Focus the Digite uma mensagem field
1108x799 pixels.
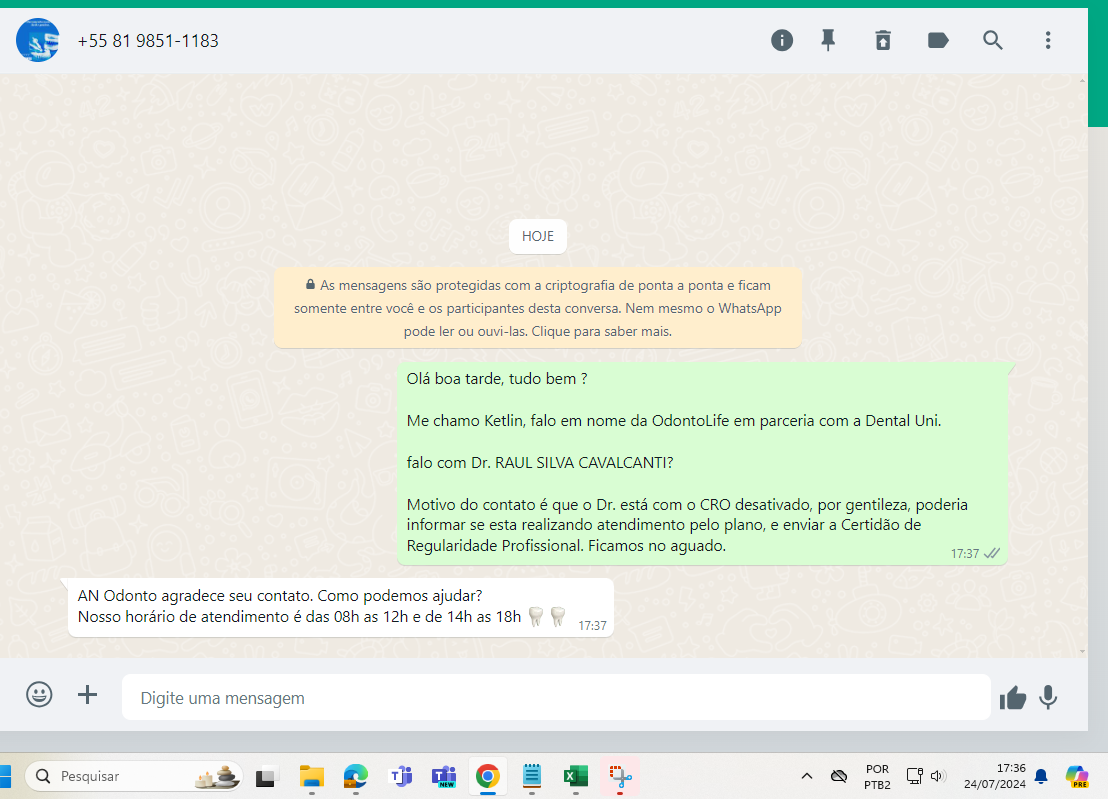(556, 697)
